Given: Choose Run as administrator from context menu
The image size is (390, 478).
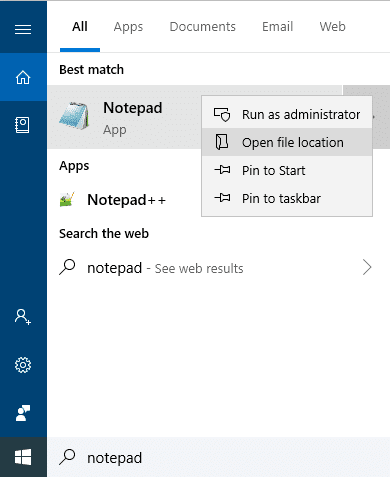Looking at the screenshot, I should [287, 114].
